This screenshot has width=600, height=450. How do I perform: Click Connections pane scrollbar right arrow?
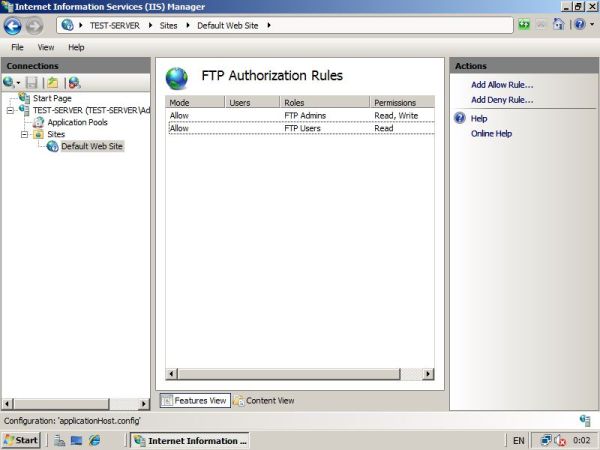143,403
